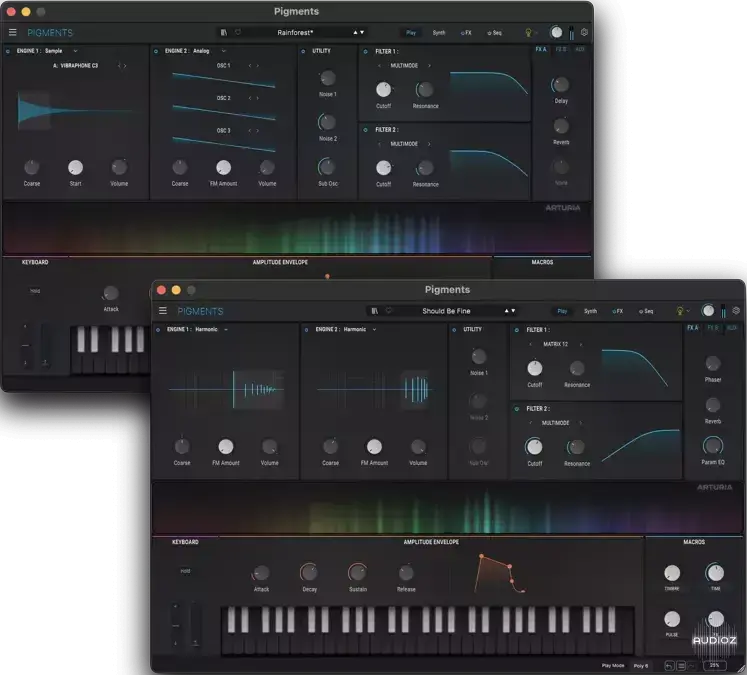Open Engine 1 Harmonic type dropdown
747x675 pixels.
[226, 329]
